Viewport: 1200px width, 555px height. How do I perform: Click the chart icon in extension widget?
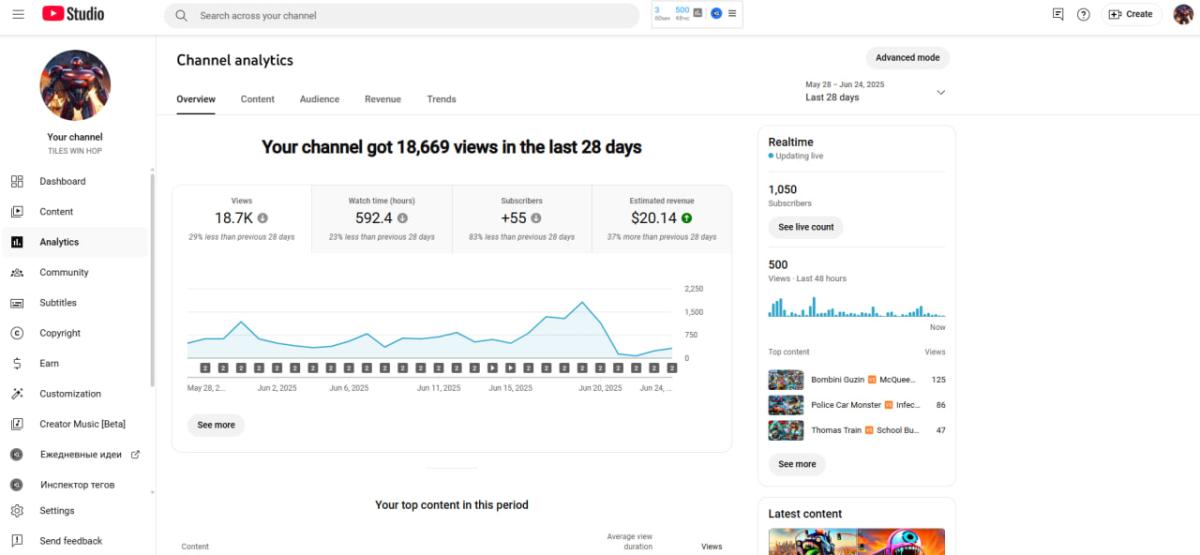(x=698, y=14)
